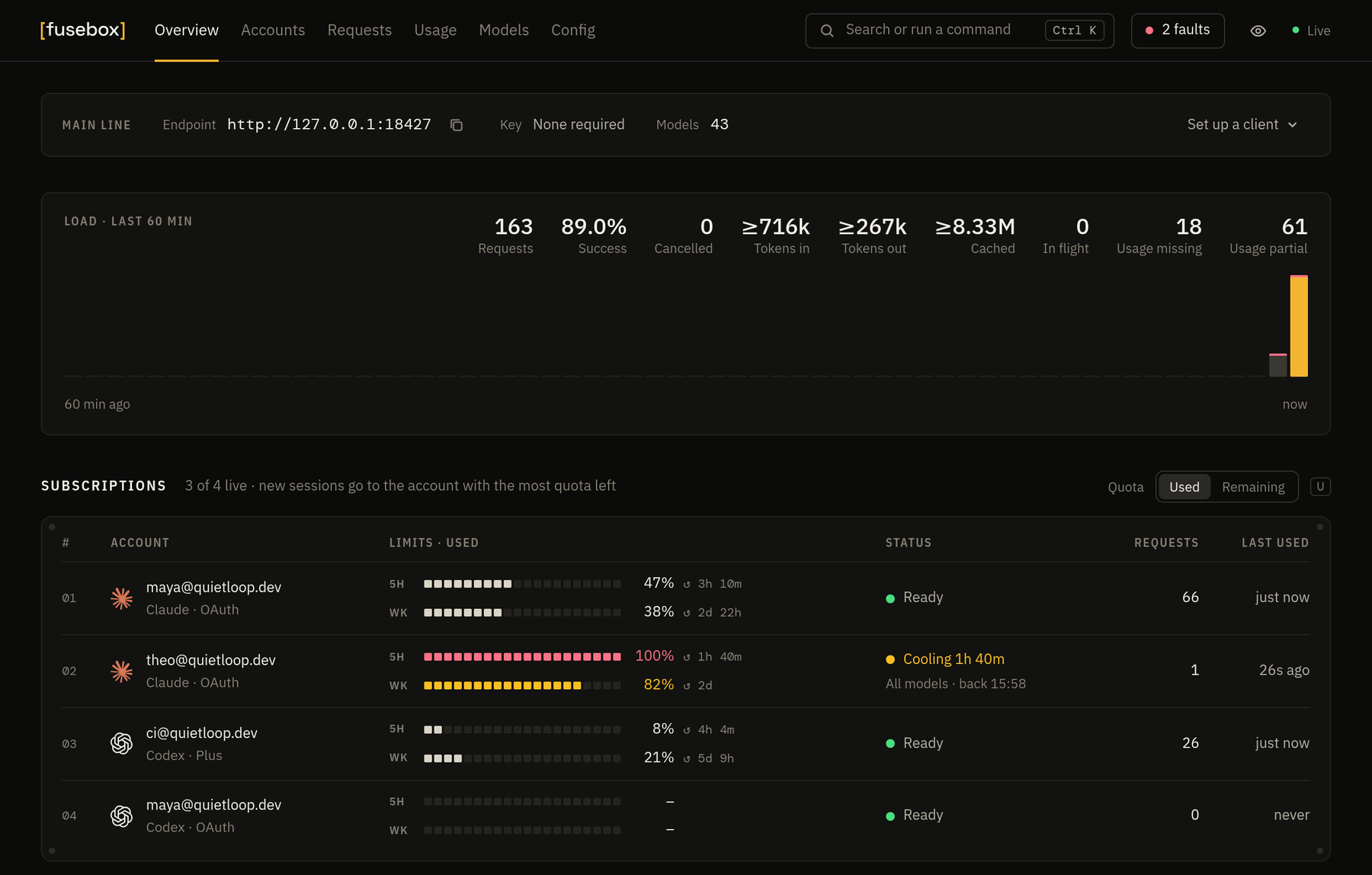Navigate to the Models tab
Screen dimensions: 1372x875
tap(504, 30)
